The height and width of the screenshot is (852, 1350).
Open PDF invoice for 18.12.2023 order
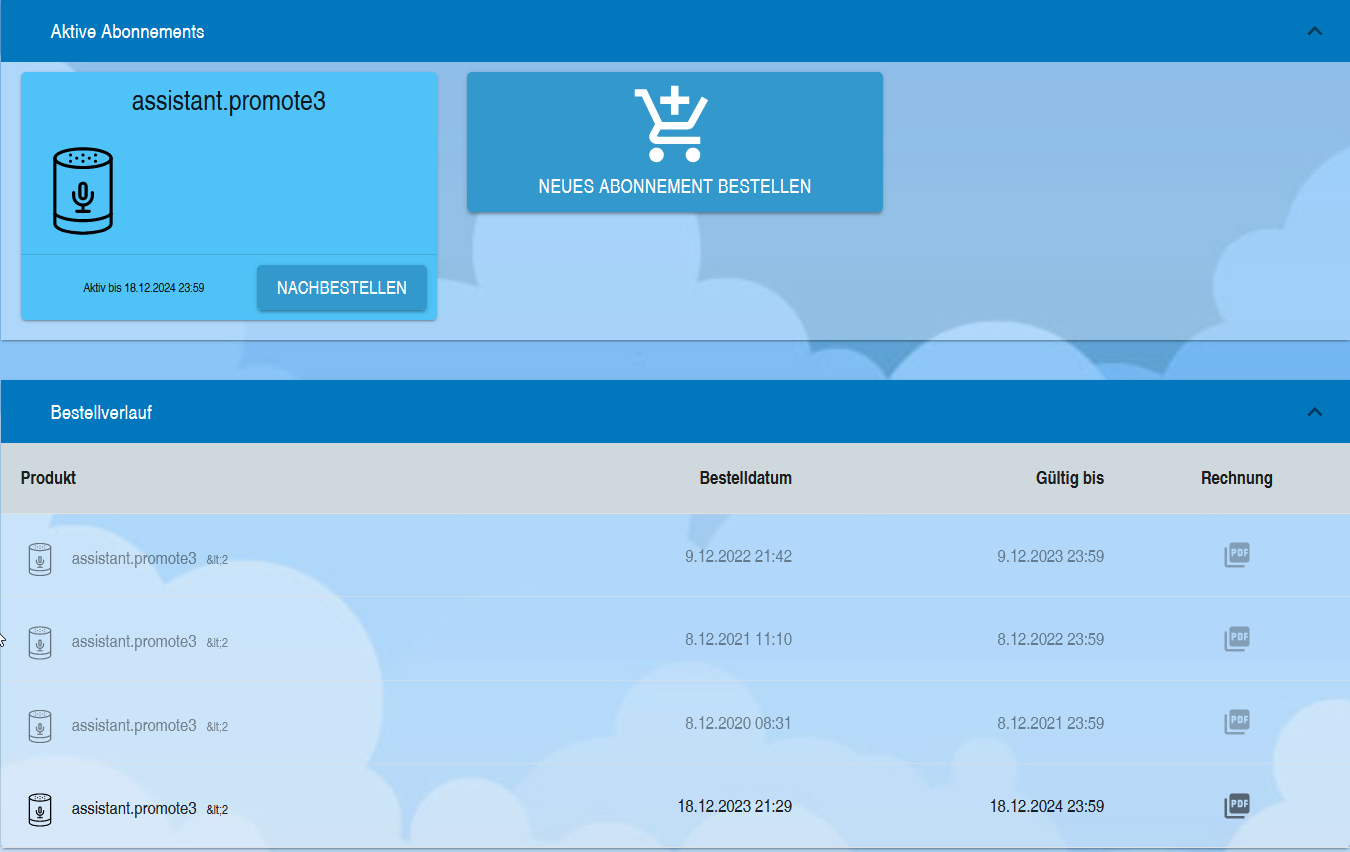coord(1237,806)
